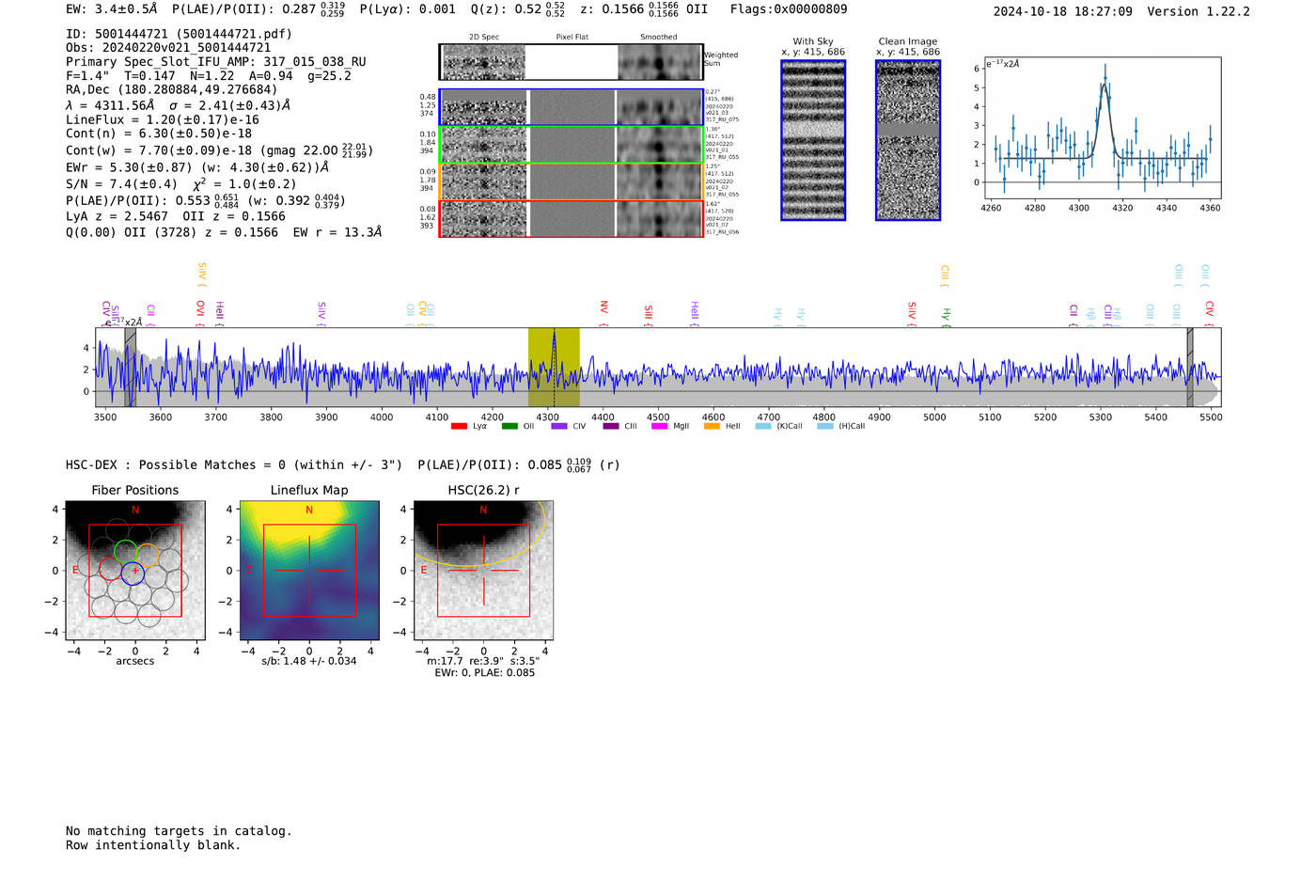Click the hatched gray band near 3540
This screenshot has width=1316, height=896.
pyautogui.click(x=131, y=367)
